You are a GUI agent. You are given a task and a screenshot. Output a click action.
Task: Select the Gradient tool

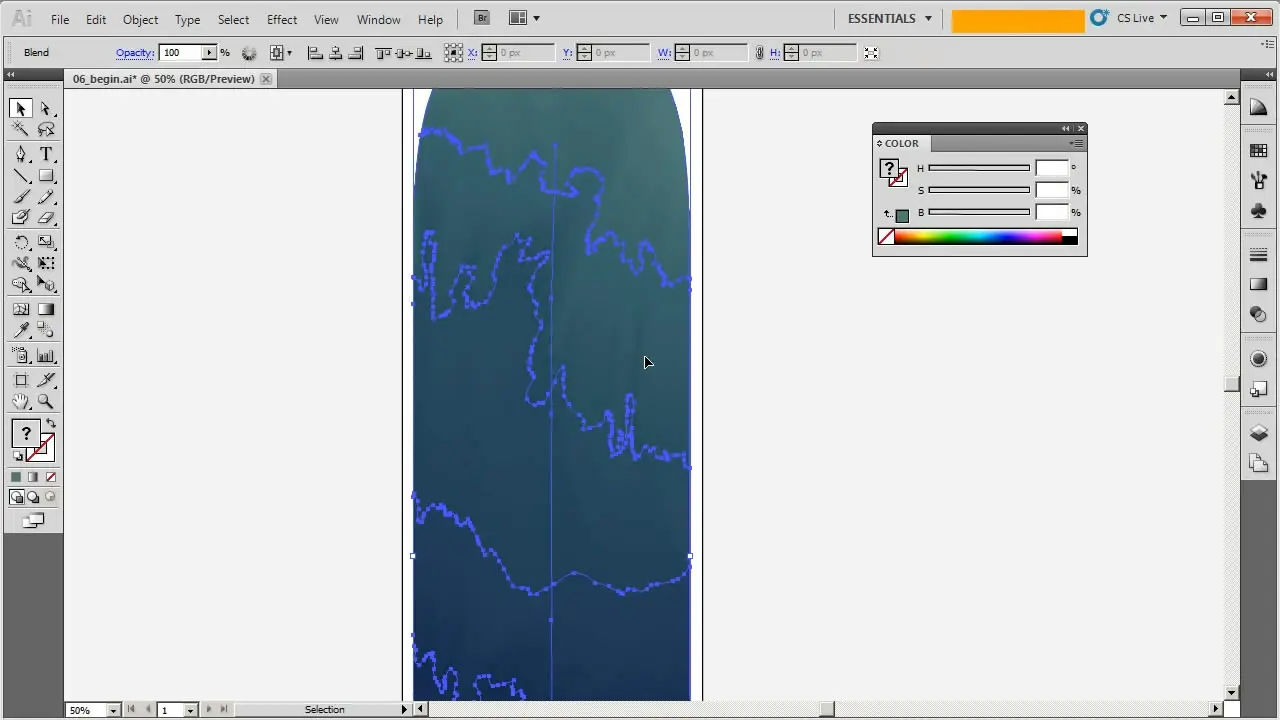click(x=46, y=310)
